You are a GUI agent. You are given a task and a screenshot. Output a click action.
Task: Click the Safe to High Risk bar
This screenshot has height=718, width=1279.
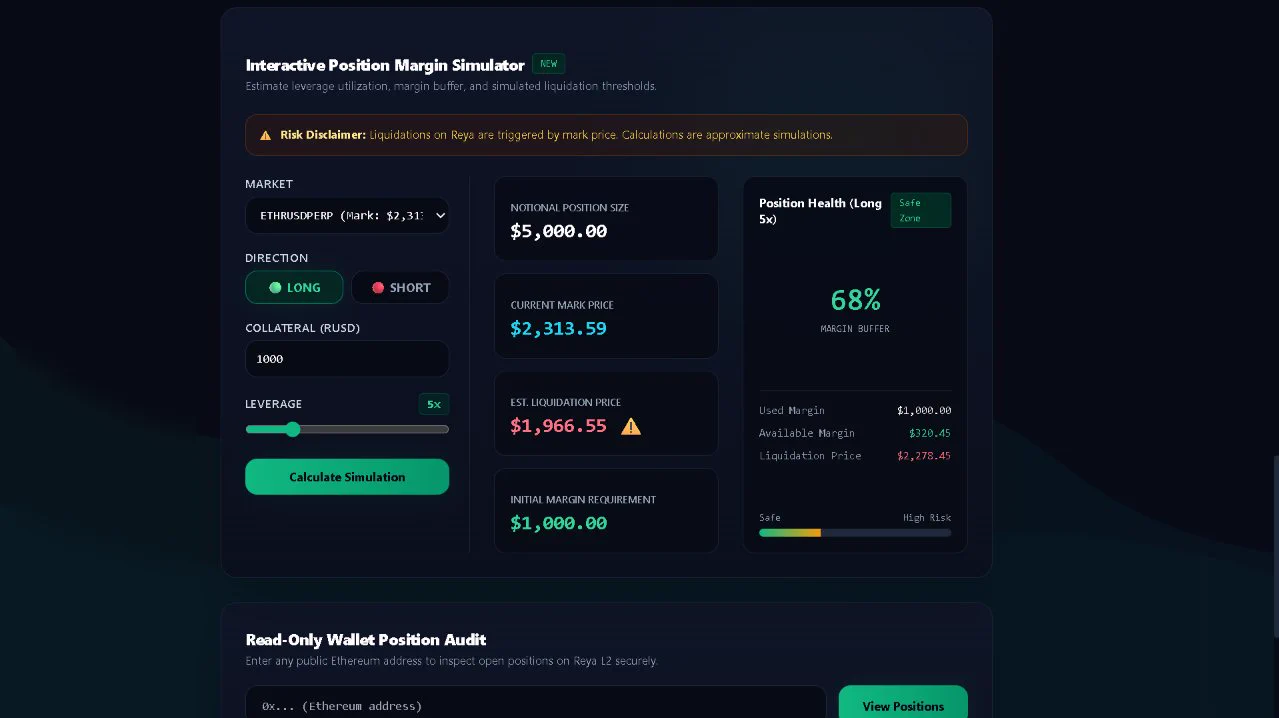[x=855, y=533]
